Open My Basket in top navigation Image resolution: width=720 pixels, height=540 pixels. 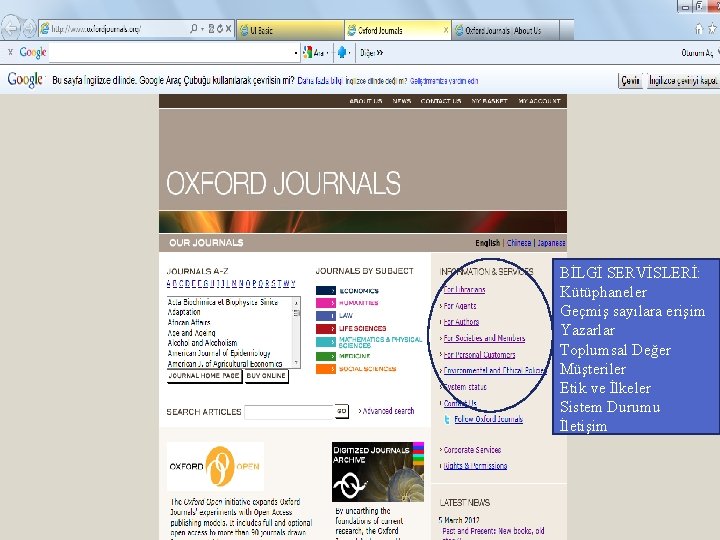489,101
